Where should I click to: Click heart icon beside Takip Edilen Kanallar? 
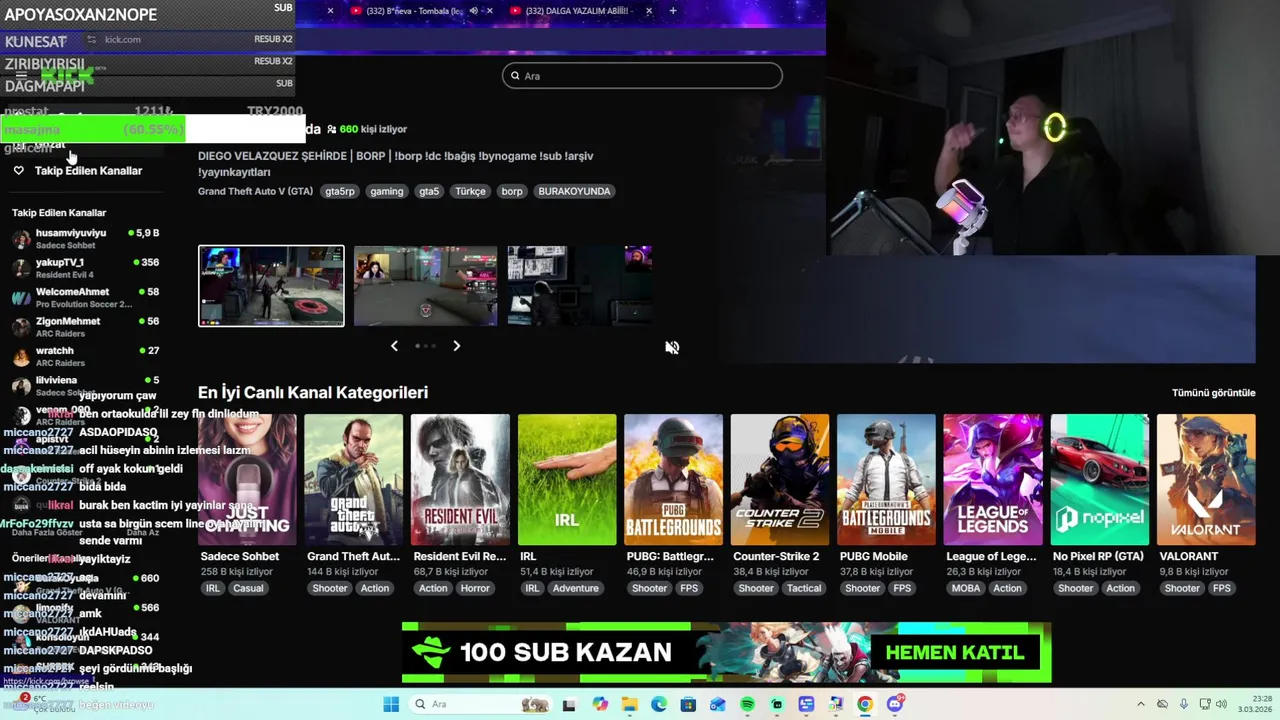coord(18,171)
